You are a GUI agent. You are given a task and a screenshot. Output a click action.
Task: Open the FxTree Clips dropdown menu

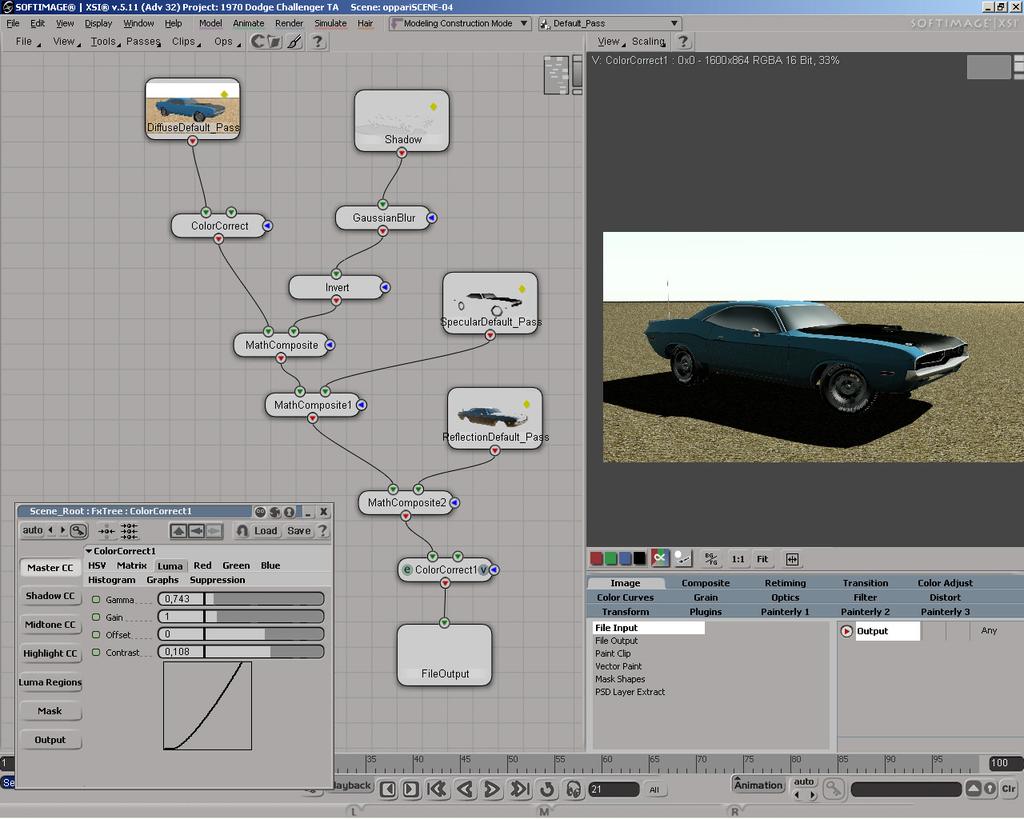click(185, 42)
